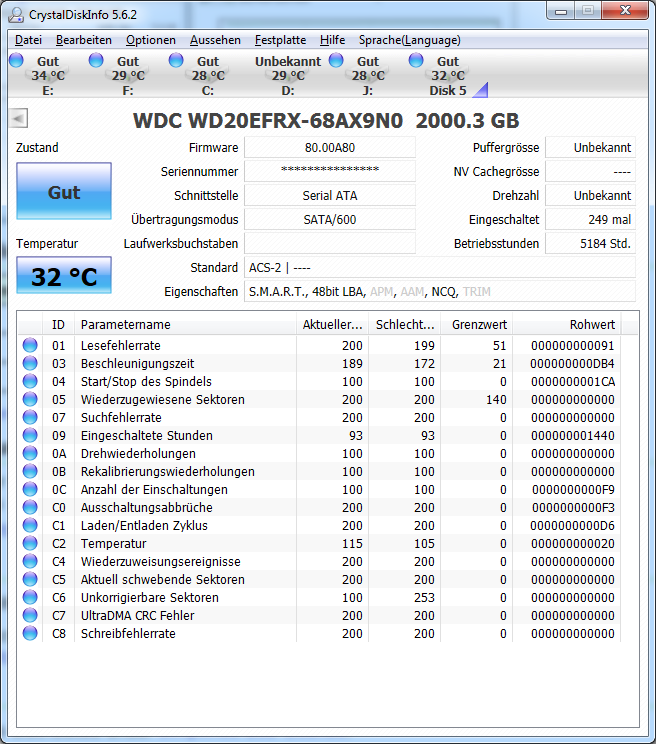656x744 pixels.
Task: Click the 32 °C temperature button
Action: coord(64,275)
